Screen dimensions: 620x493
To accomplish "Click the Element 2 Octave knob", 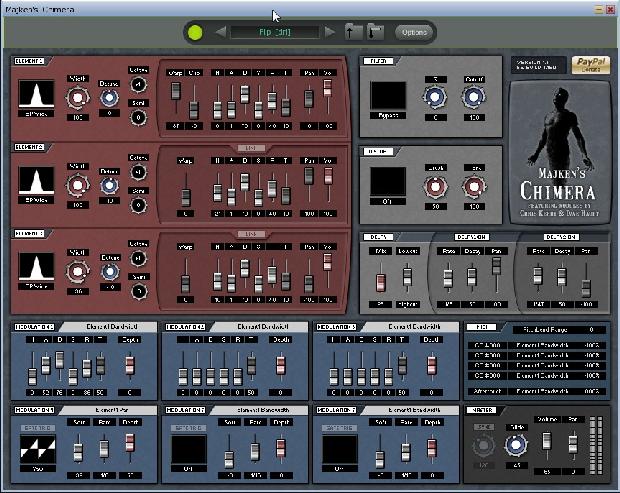I will click(138, 172).
